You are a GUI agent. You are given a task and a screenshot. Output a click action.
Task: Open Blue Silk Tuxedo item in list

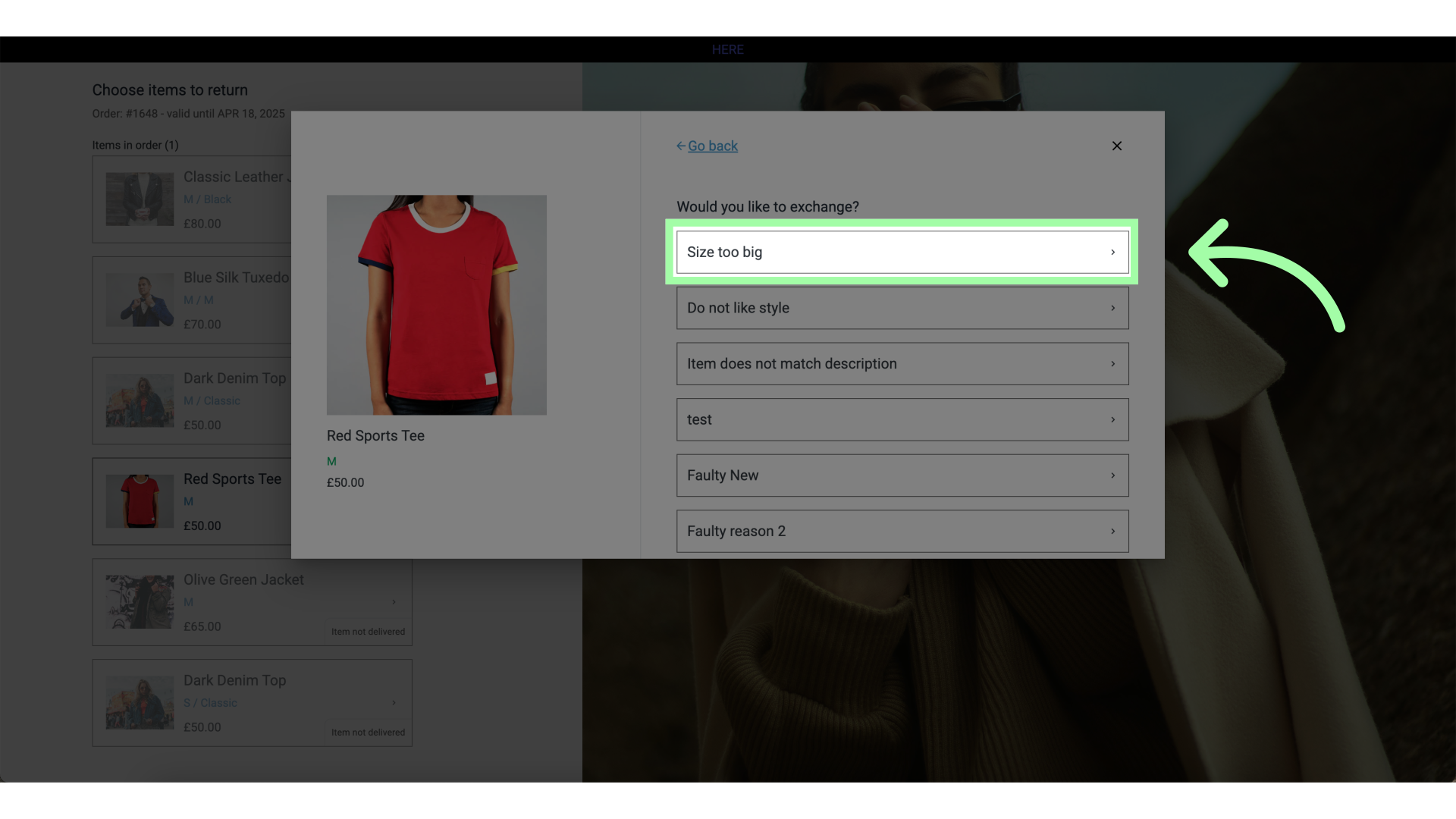(x=192, y=300)
